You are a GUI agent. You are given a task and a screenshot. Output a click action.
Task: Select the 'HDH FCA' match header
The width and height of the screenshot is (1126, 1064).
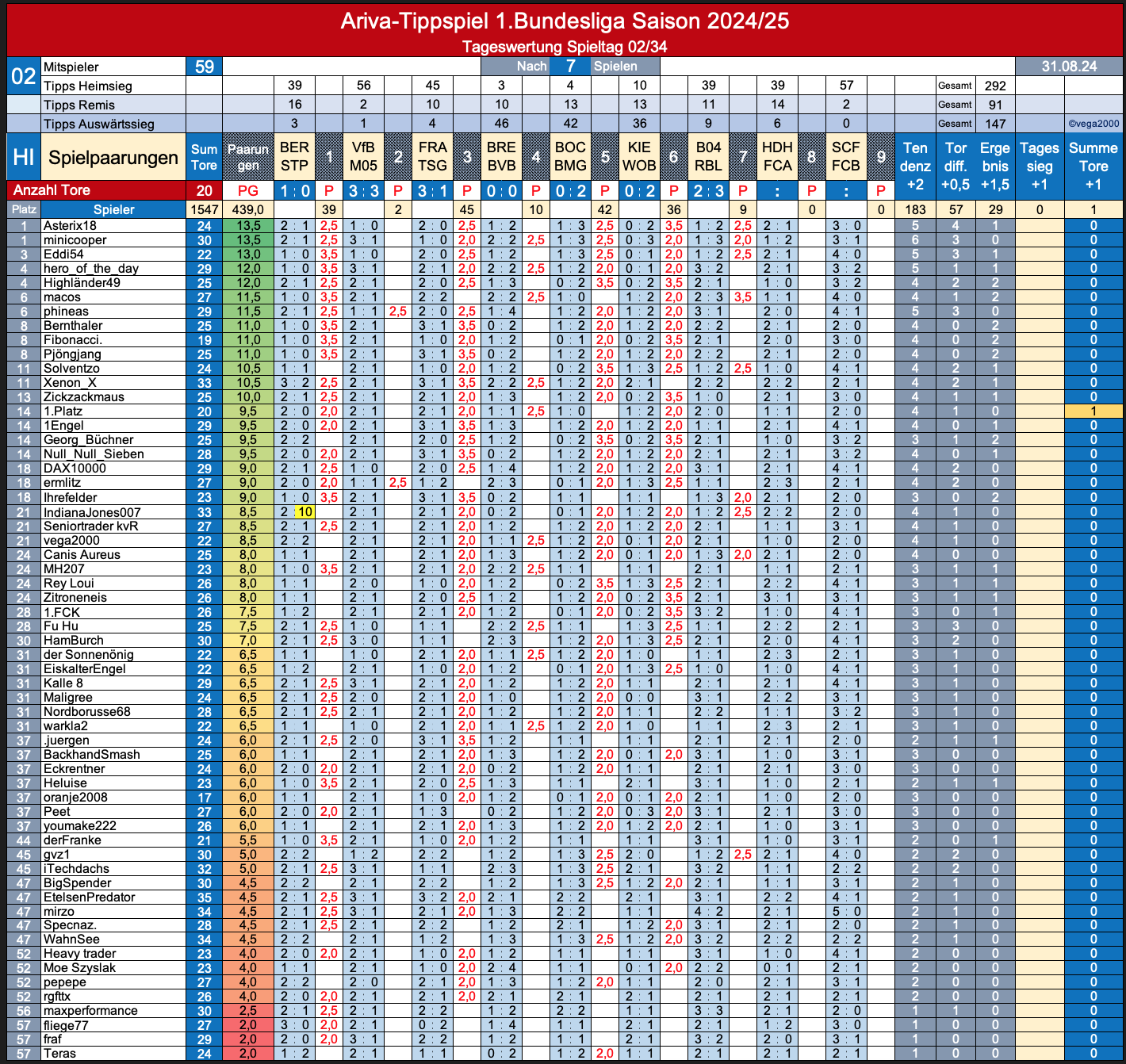(x=777, y=157)
